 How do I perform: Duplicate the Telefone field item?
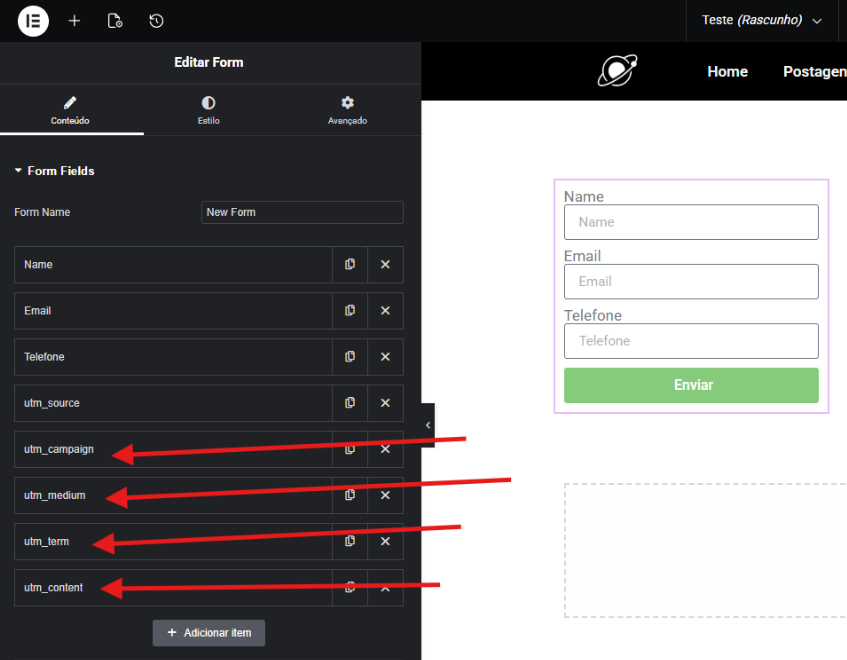click(x=350, y=356)
